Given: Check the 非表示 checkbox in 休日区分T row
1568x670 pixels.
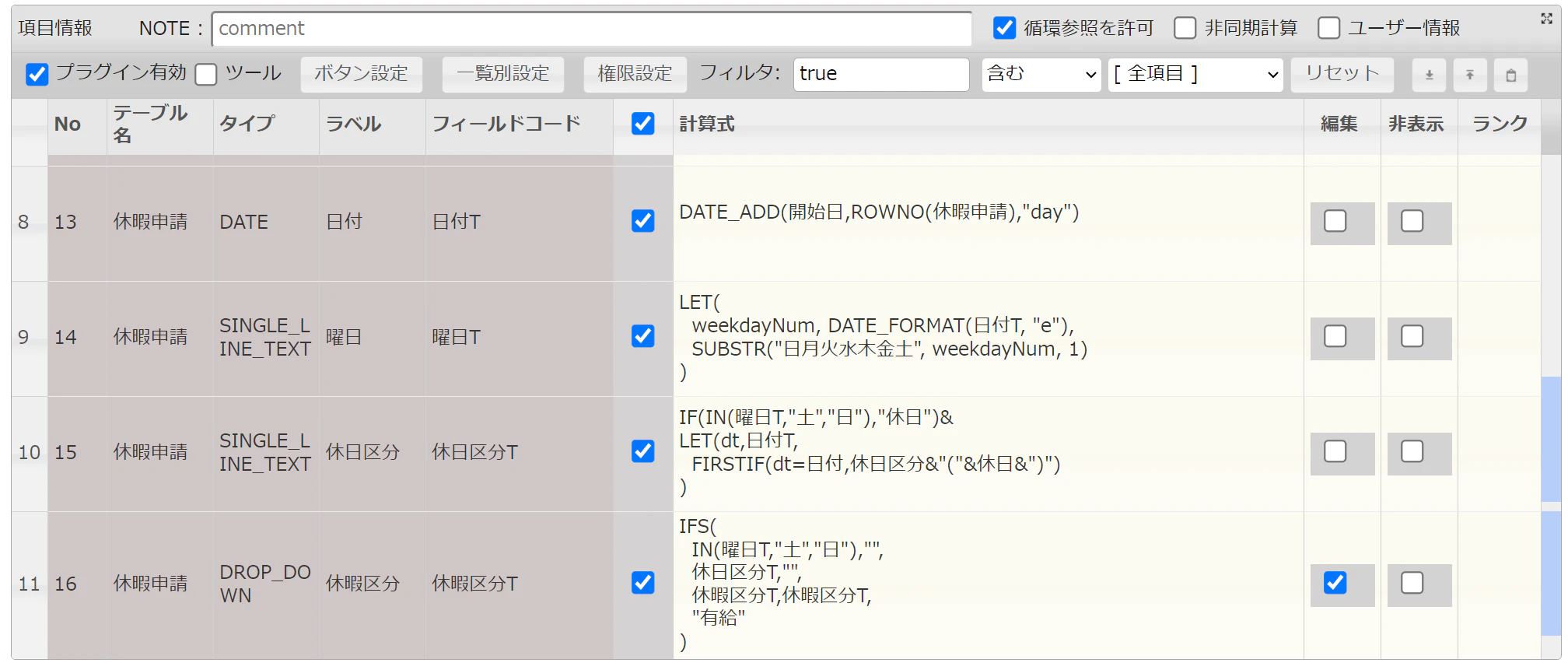Looking at the screenshot, I should point(1412,451).
